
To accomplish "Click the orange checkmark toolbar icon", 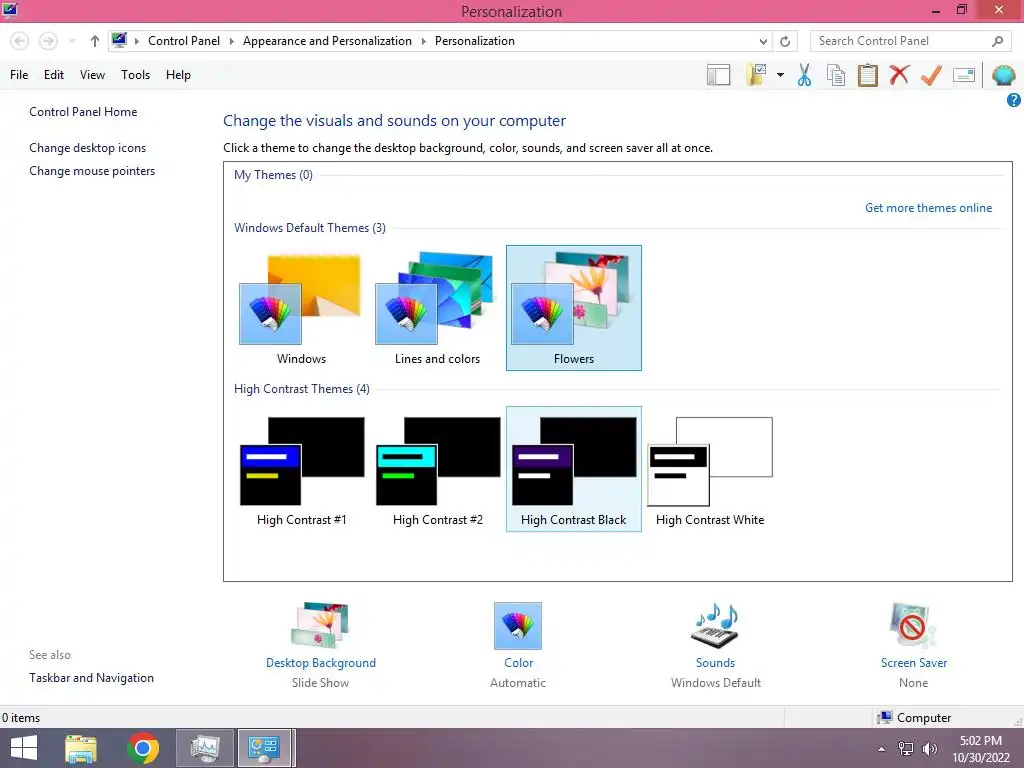I will 931,75.
